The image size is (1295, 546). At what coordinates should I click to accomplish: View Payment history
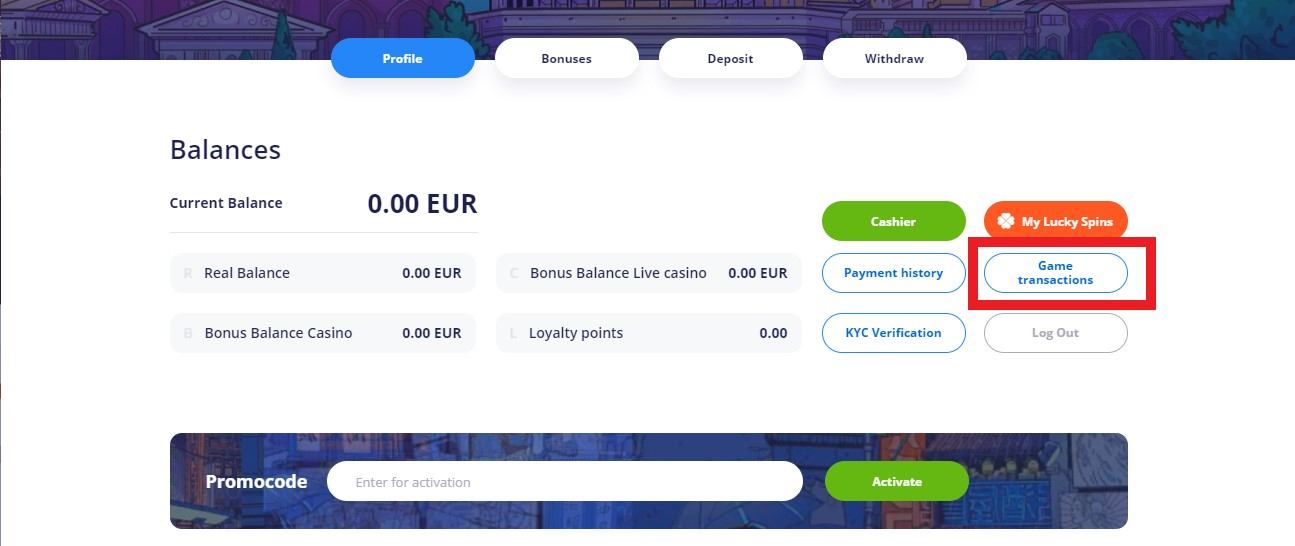893,273
